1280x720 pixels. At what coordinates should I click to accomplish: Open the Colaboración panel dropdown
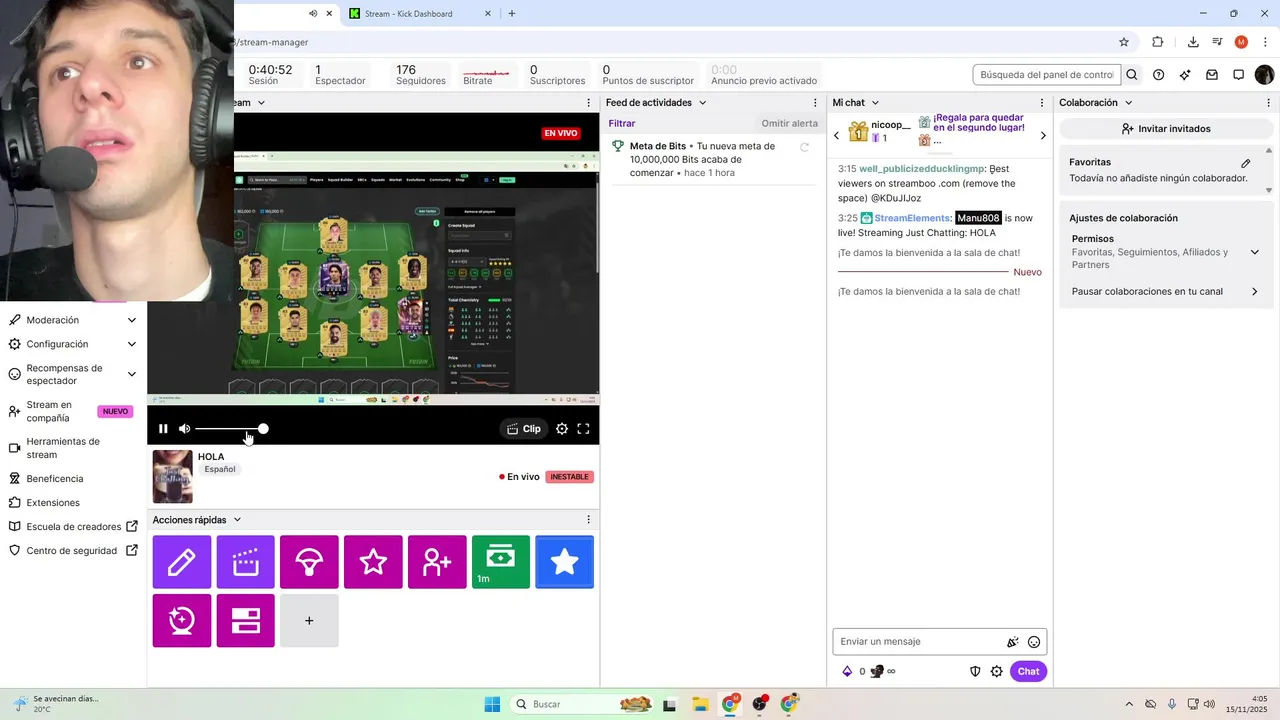pyautogui.click(x=1128, y=103)
